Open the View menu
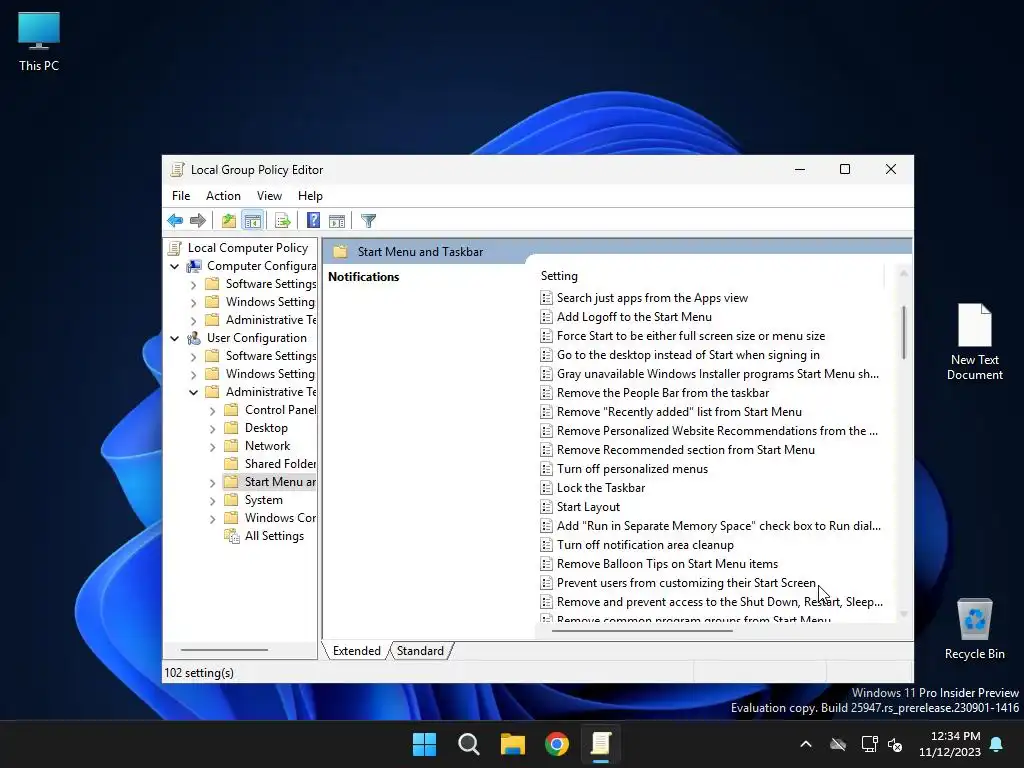Screen dimensions: 1024x768 (x=269, y=196)
